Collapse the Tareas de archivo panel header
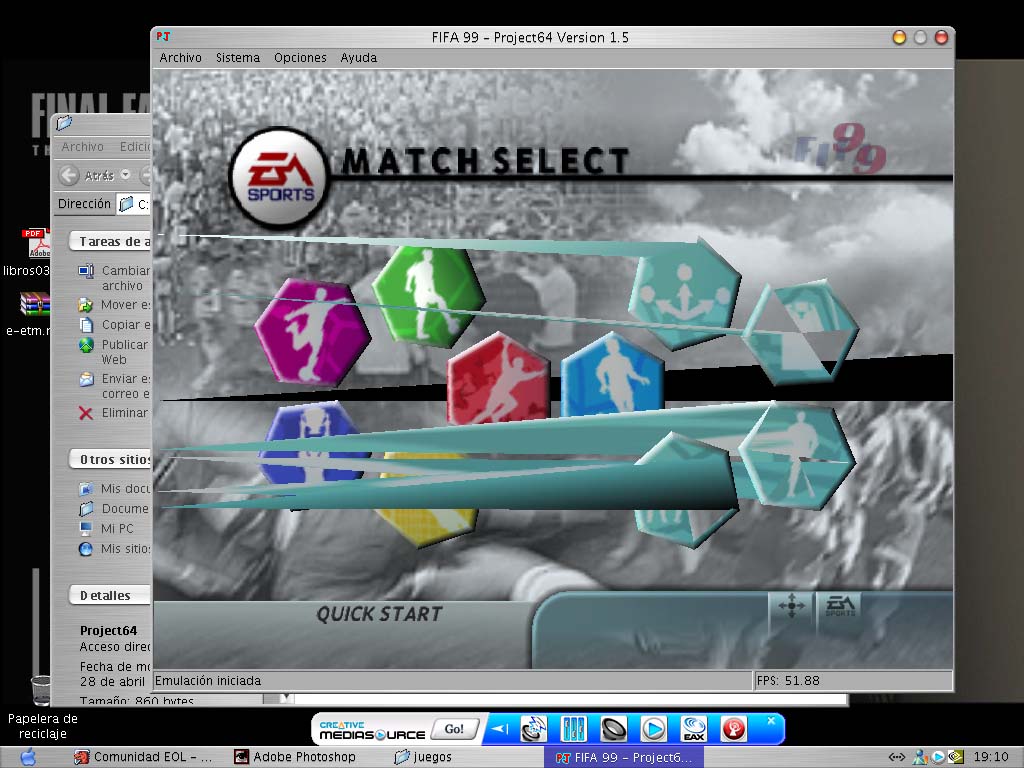 click(111, 242)
